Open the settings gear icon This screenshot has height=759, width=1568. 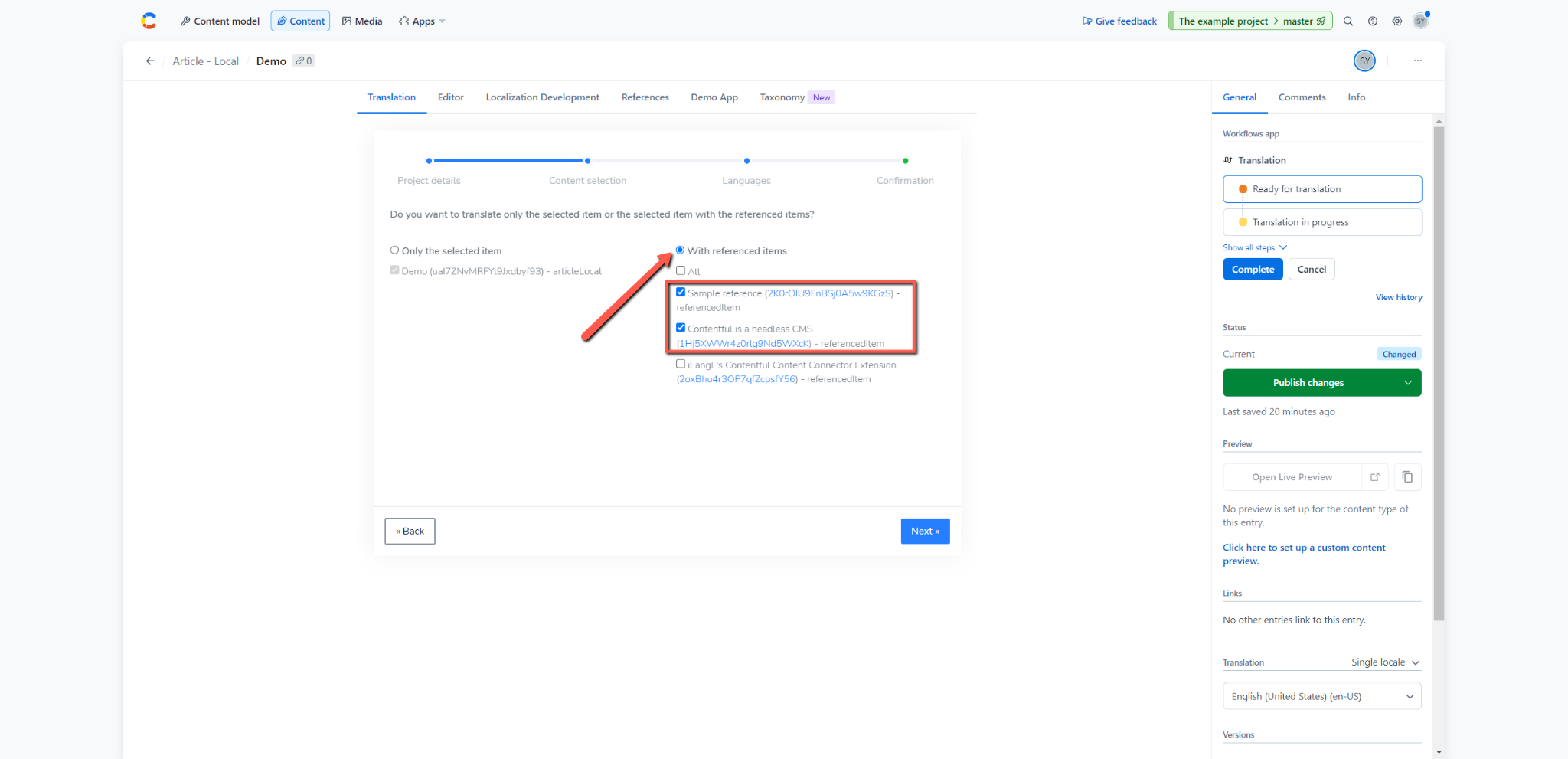tap(1397, 21)
